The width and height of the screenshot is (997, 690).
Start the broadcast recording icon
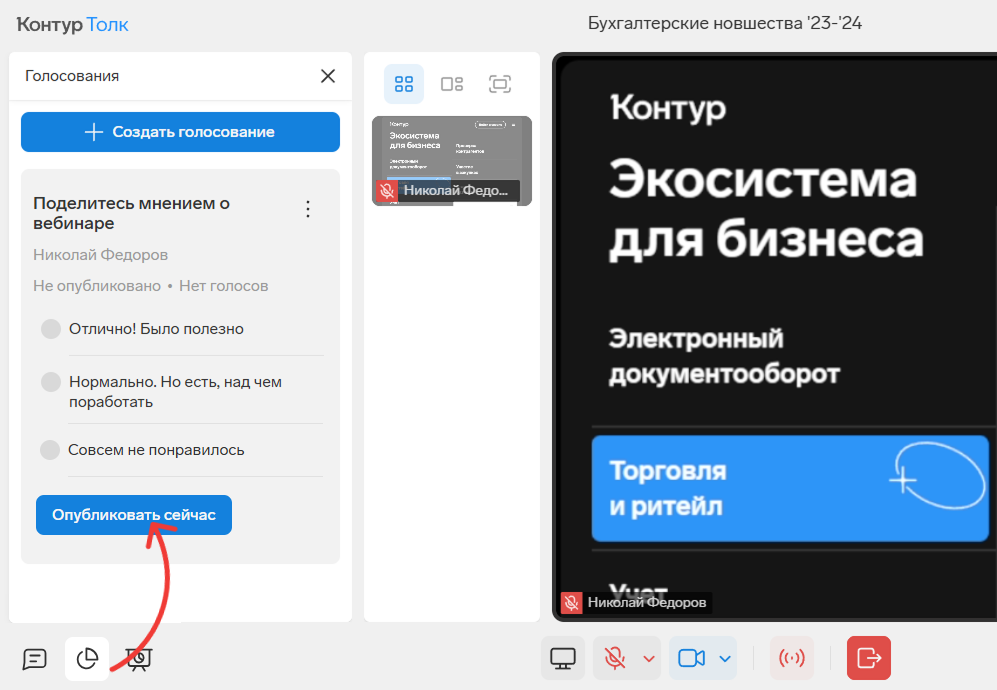click(792, 658)
